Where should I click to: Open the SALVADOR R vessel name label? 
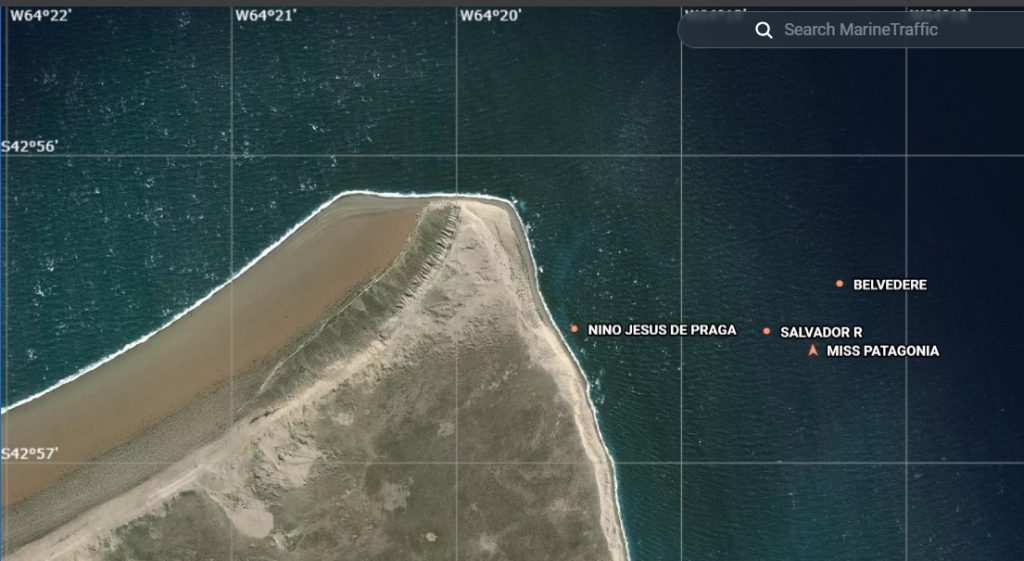(x=821, y=332)
